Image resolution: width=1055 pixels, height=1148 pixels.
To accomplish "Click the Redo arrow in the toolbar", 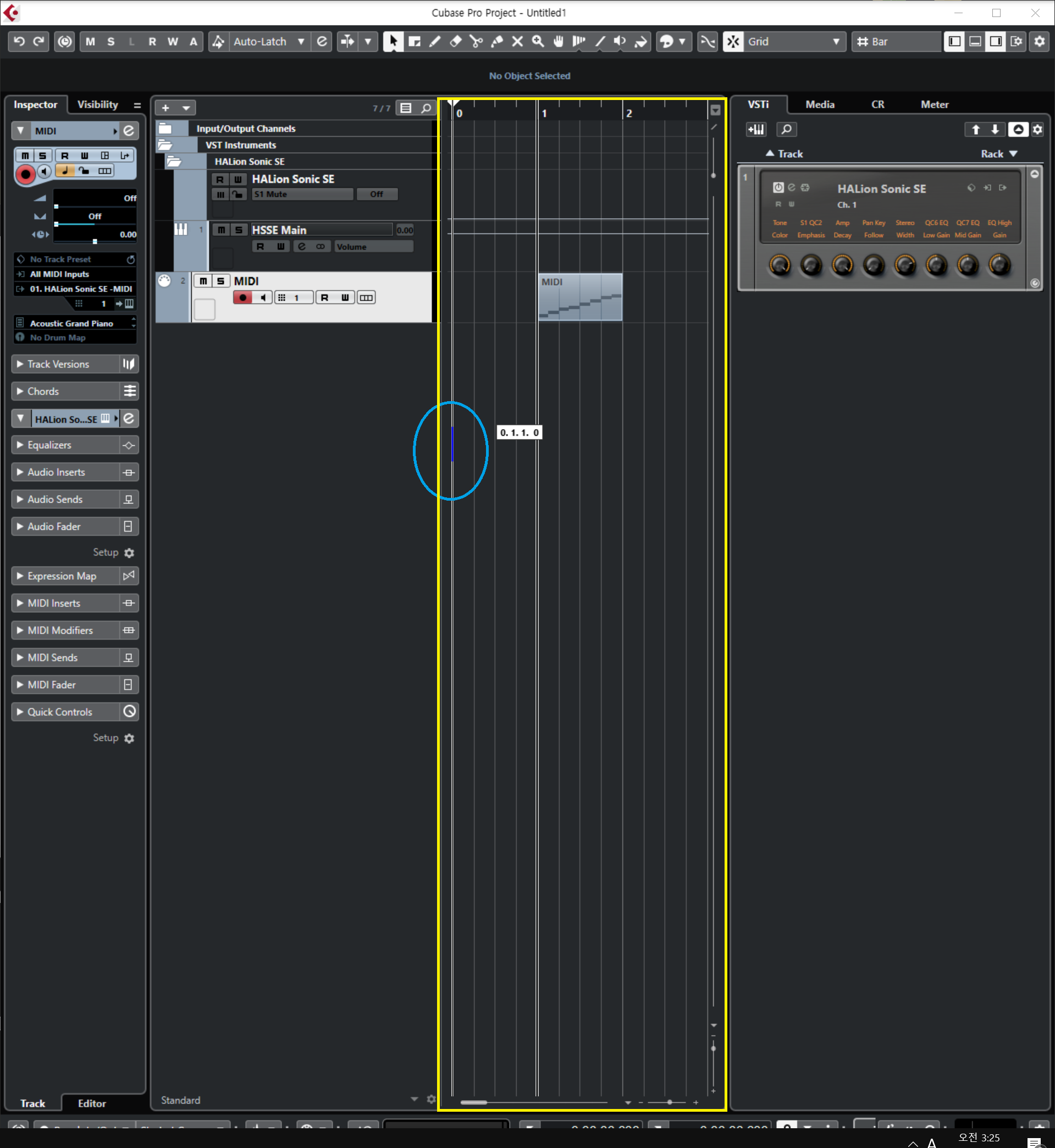I will pyautogui.click(x=39, y=42).
